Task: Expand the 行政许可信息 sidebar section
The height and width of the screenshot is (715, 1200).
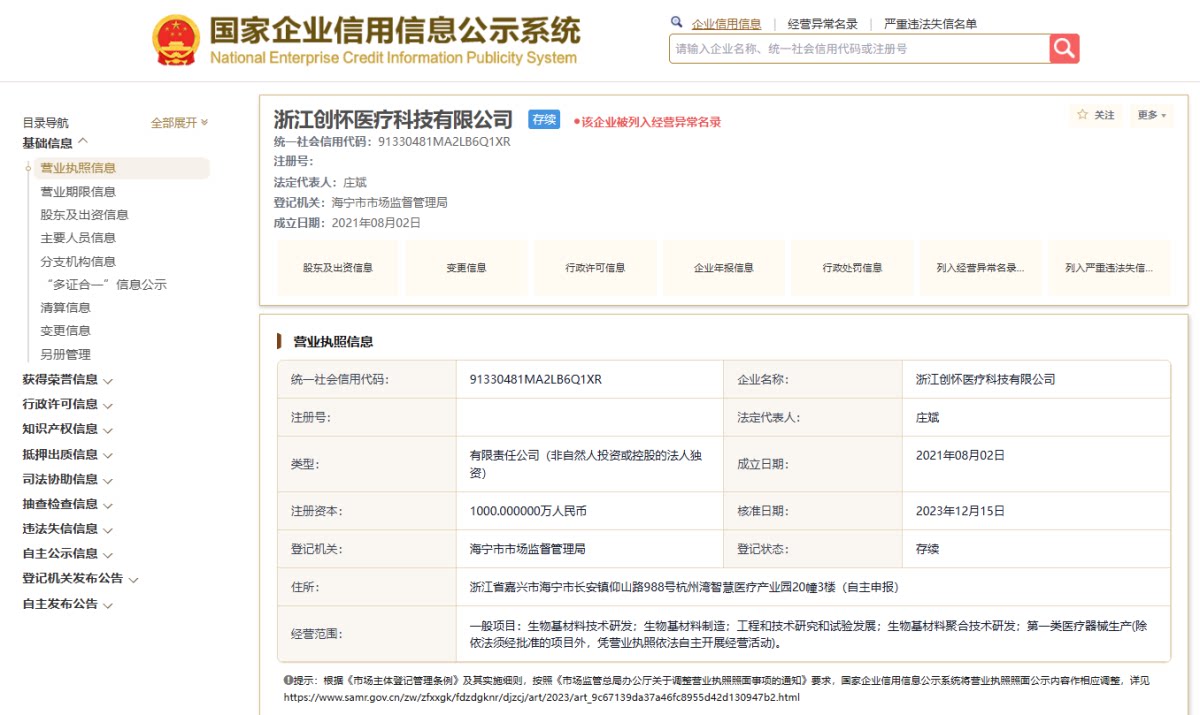Action: (x=68, y=405)
